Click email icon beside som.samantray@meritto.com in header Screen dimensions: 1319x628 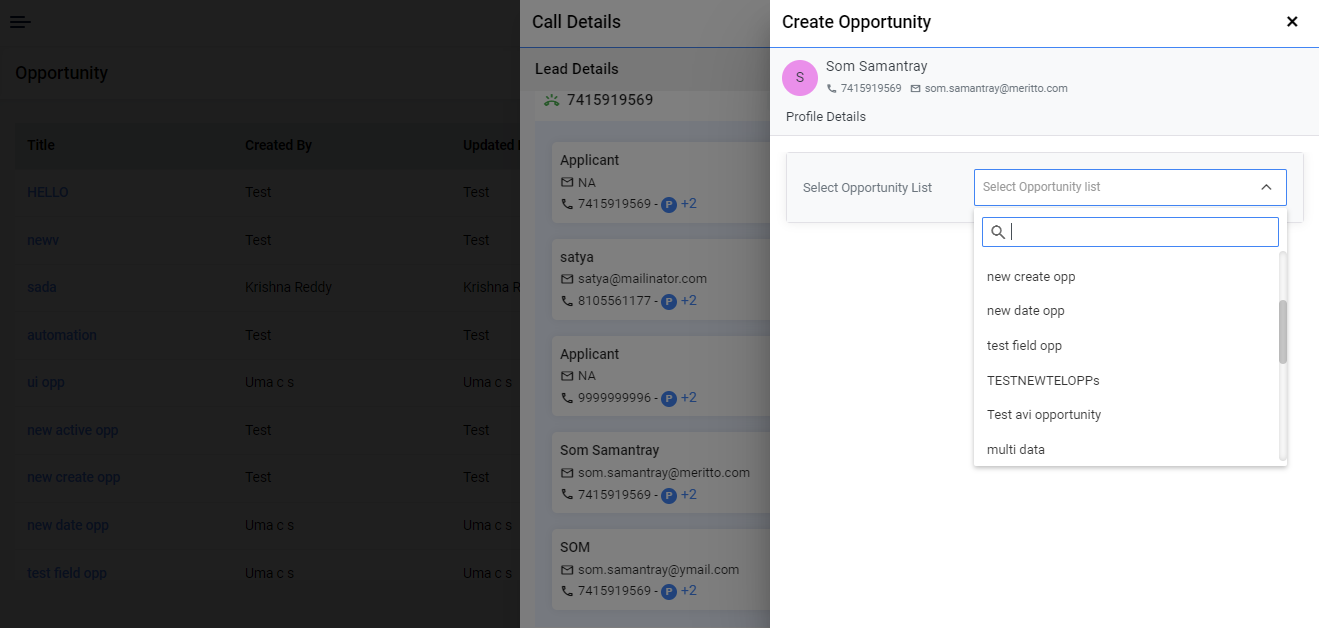(915, 88)
